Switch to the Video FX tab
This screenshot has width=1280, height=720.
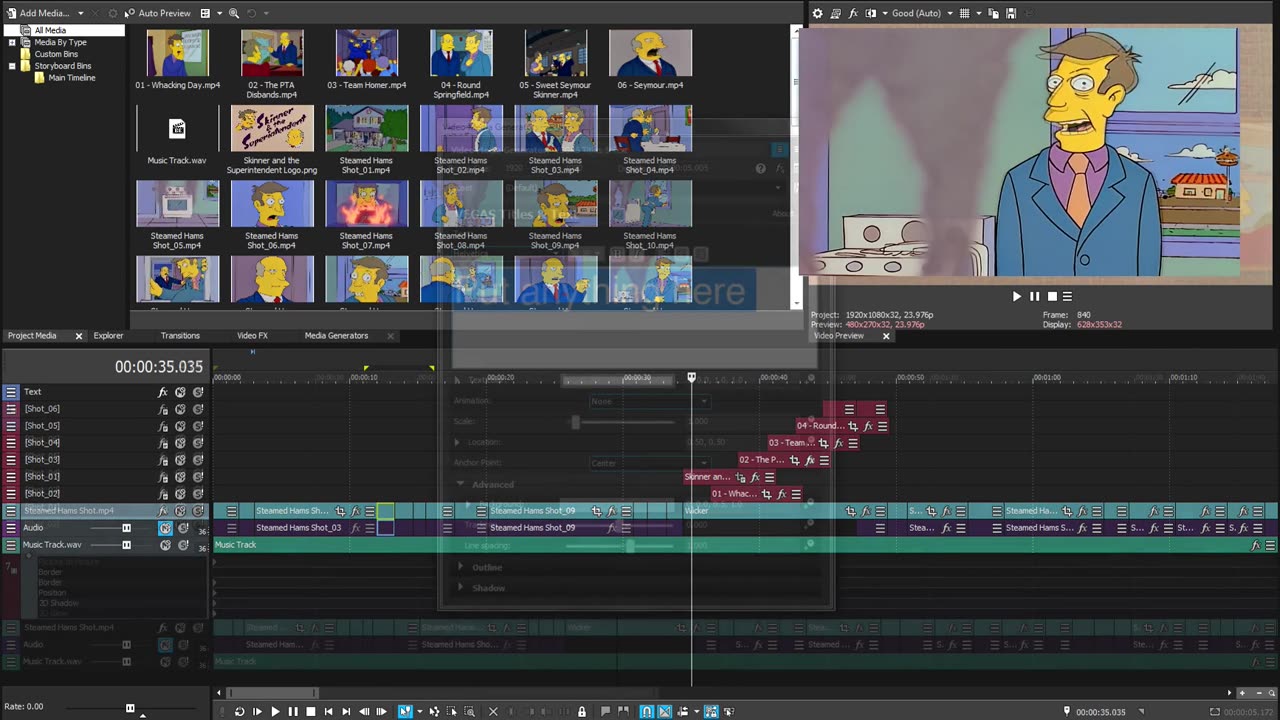[x=252, y=336]
